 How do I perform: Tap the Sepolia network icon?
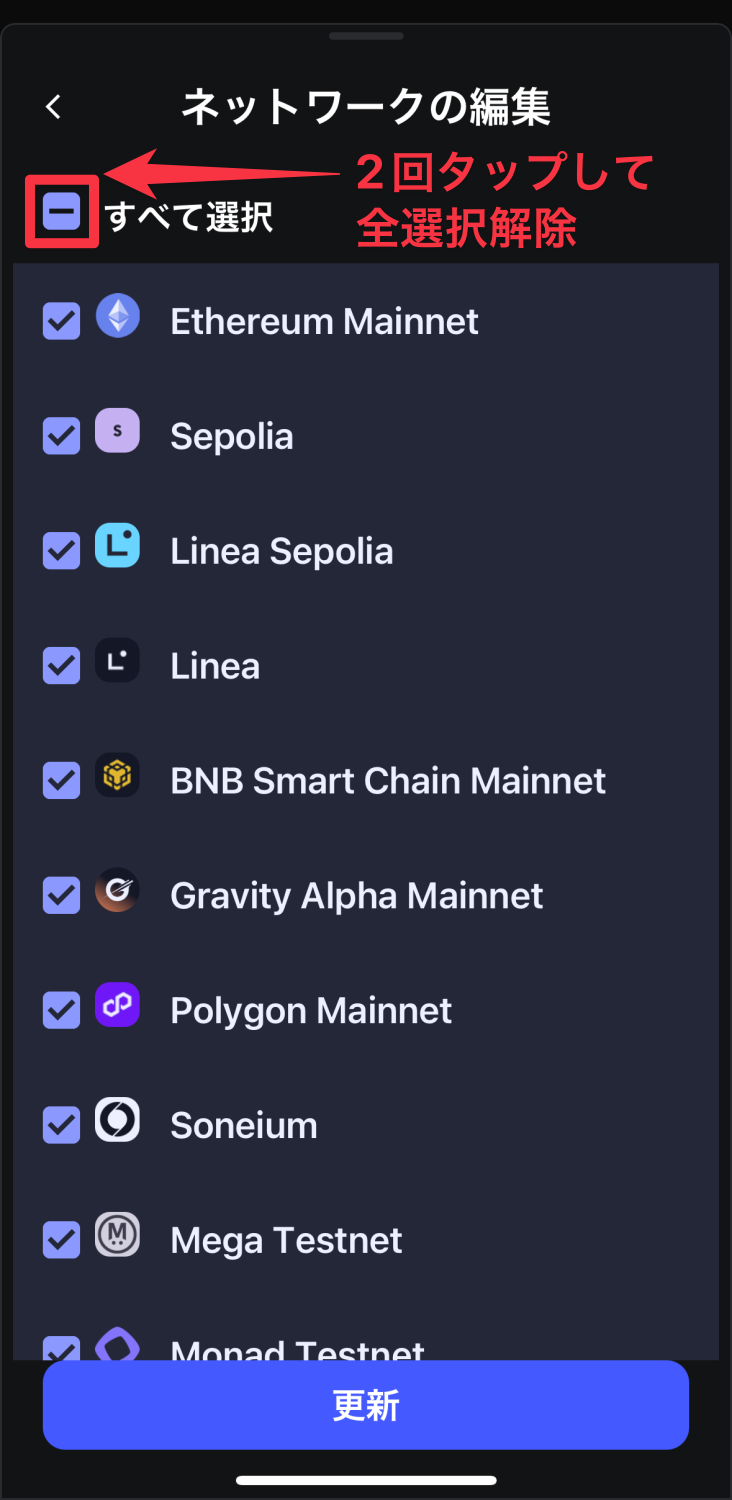coord(118,431)
